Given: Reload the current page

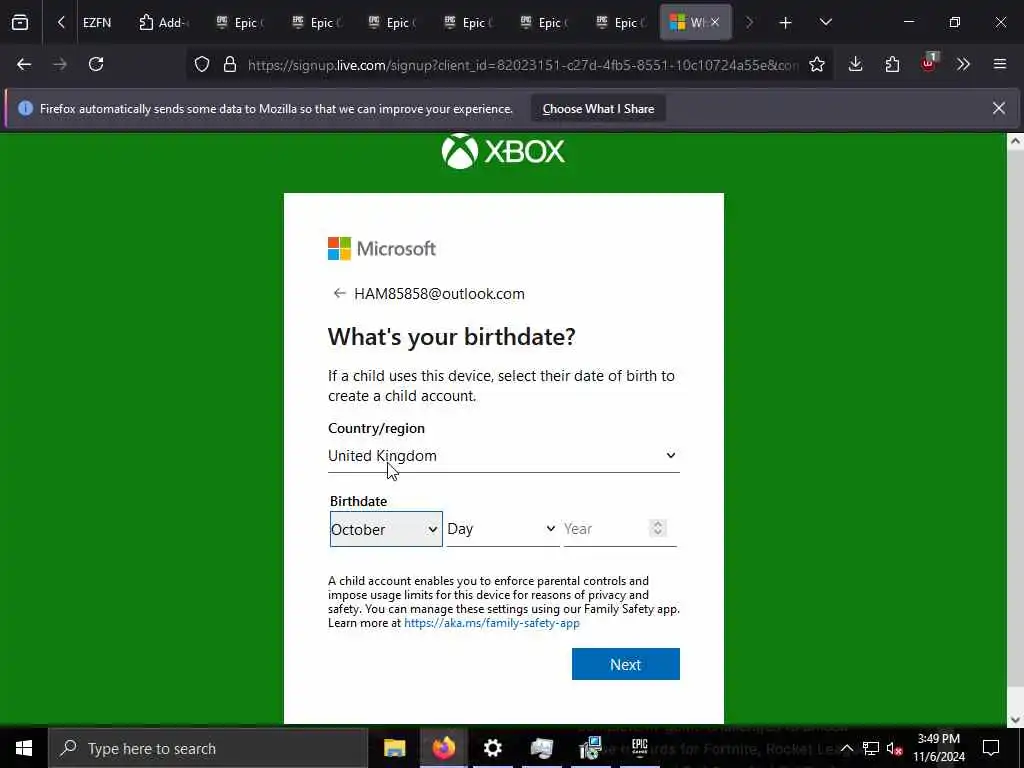Looking at the screenshot, I should (96, 64).
